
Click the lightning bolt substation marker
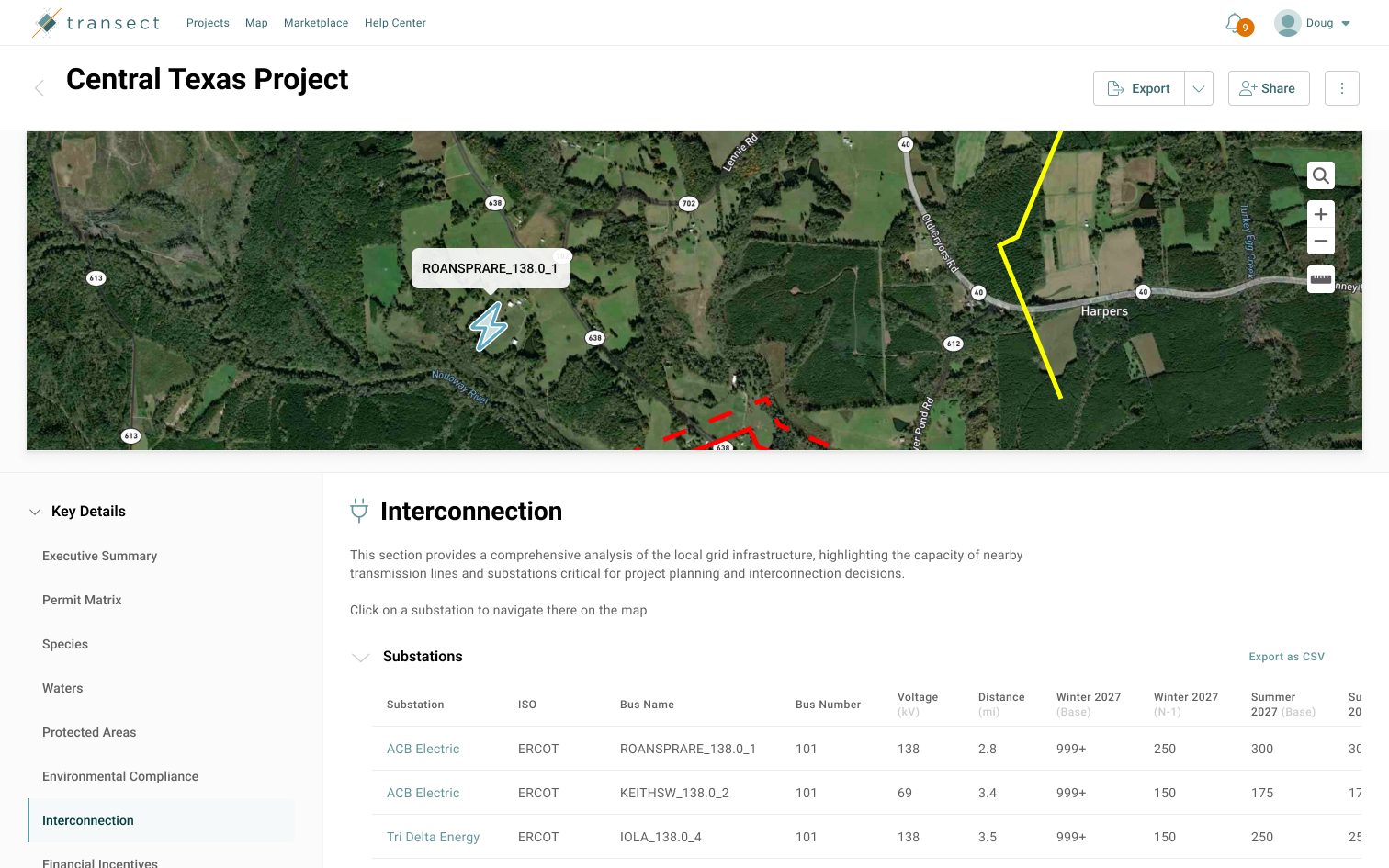[x=489, y=326]
